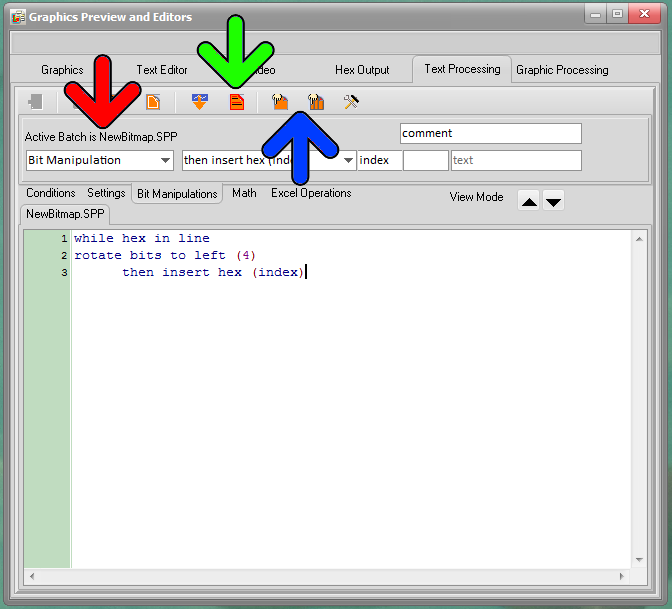Select the Conditions sub-tab
This screenshot has height=609, width=672.
pyautogui.click(x=51, y=193)
